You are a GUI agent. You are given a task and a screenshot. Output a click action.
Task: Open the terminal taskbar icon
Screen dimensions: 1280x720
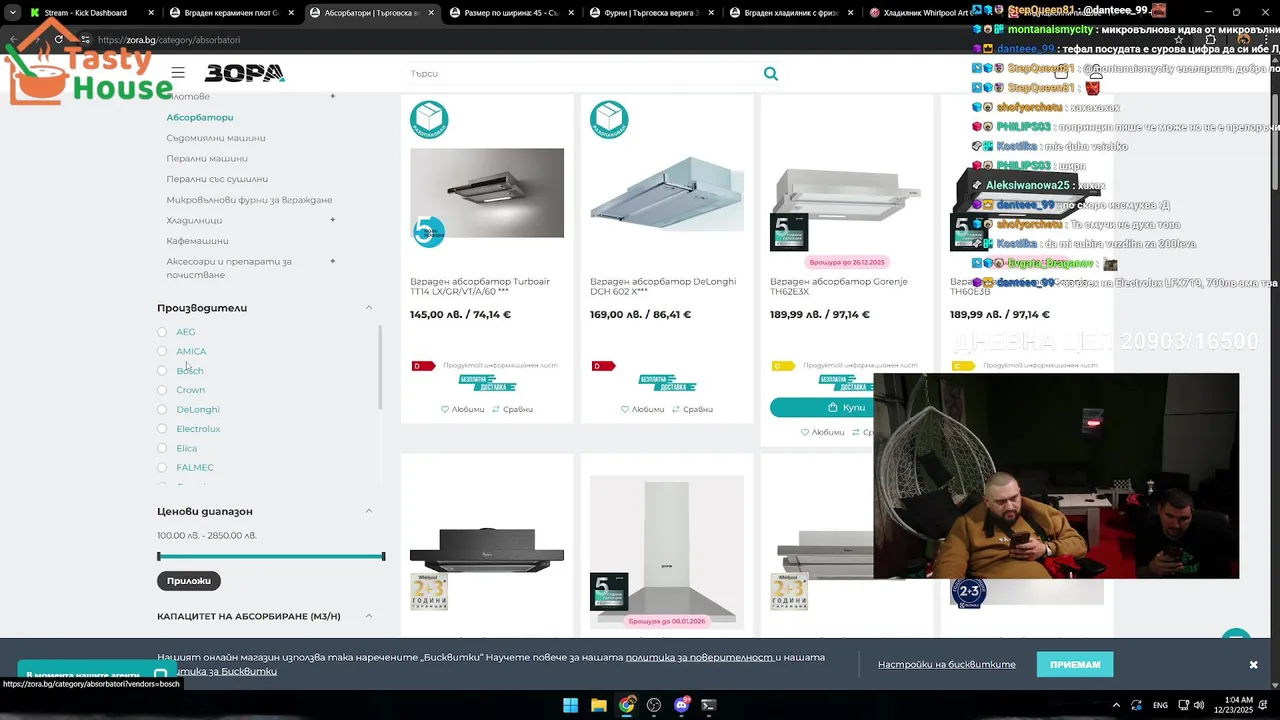click(709, 705)
